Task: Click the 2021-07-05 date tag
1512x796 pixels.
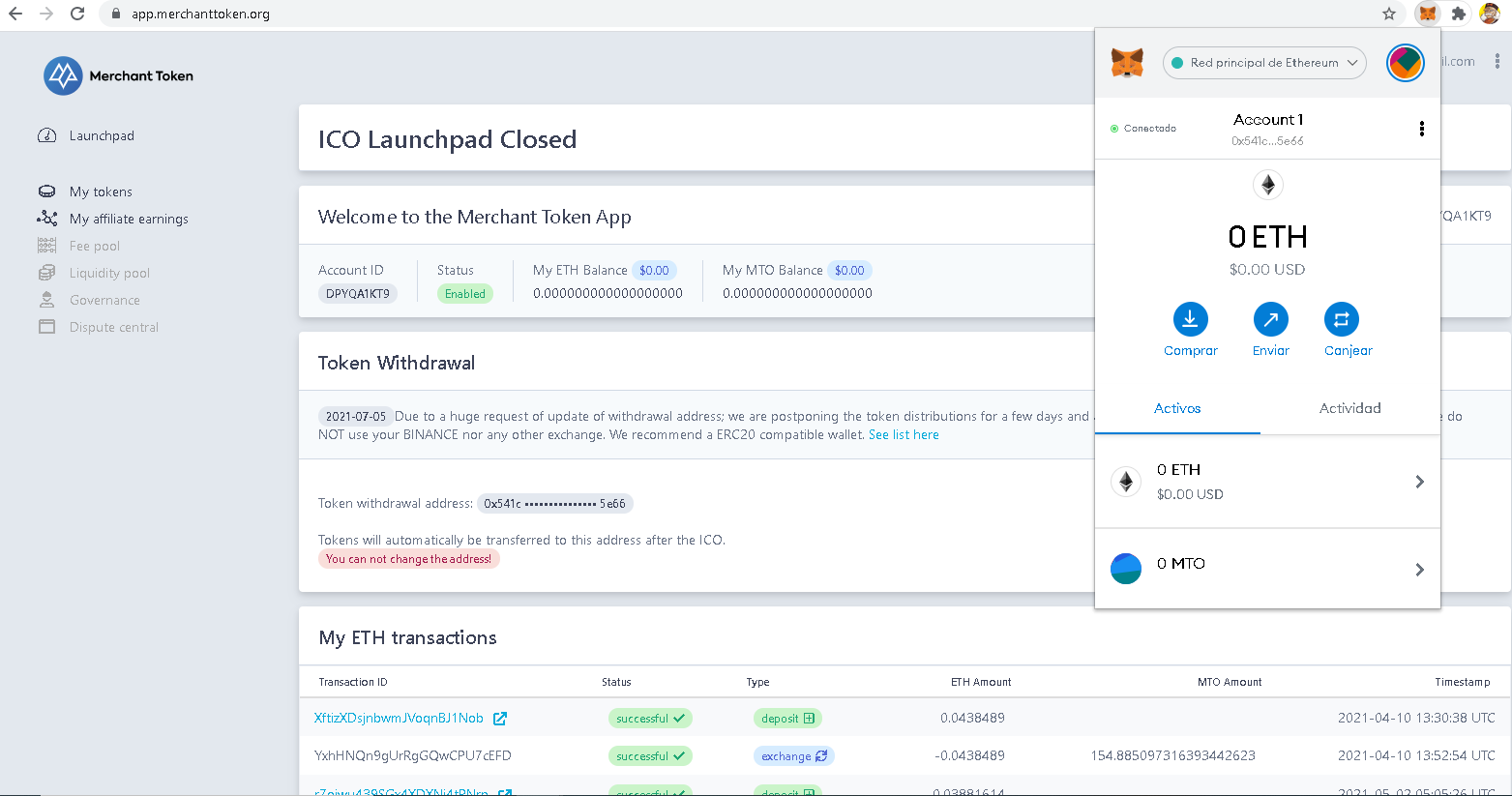Action: point(356,417)
